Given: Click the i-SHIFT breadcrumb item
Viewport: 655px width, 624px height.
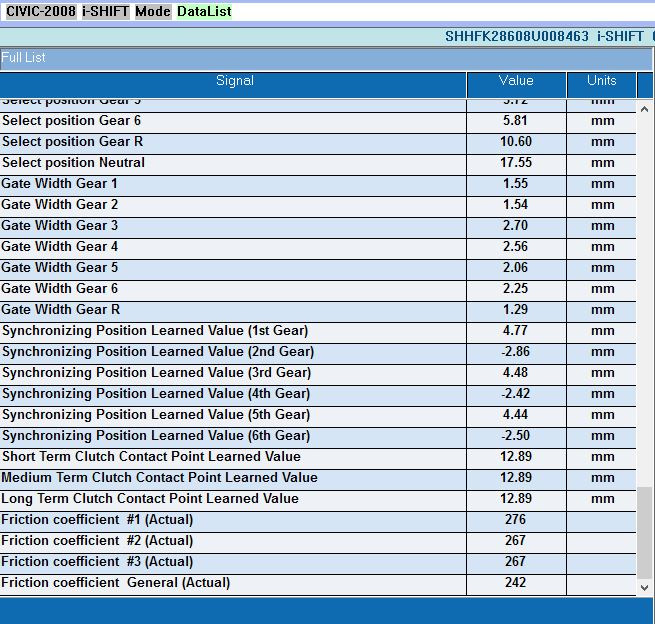Looking at the screenshot, I should [106, 11].
